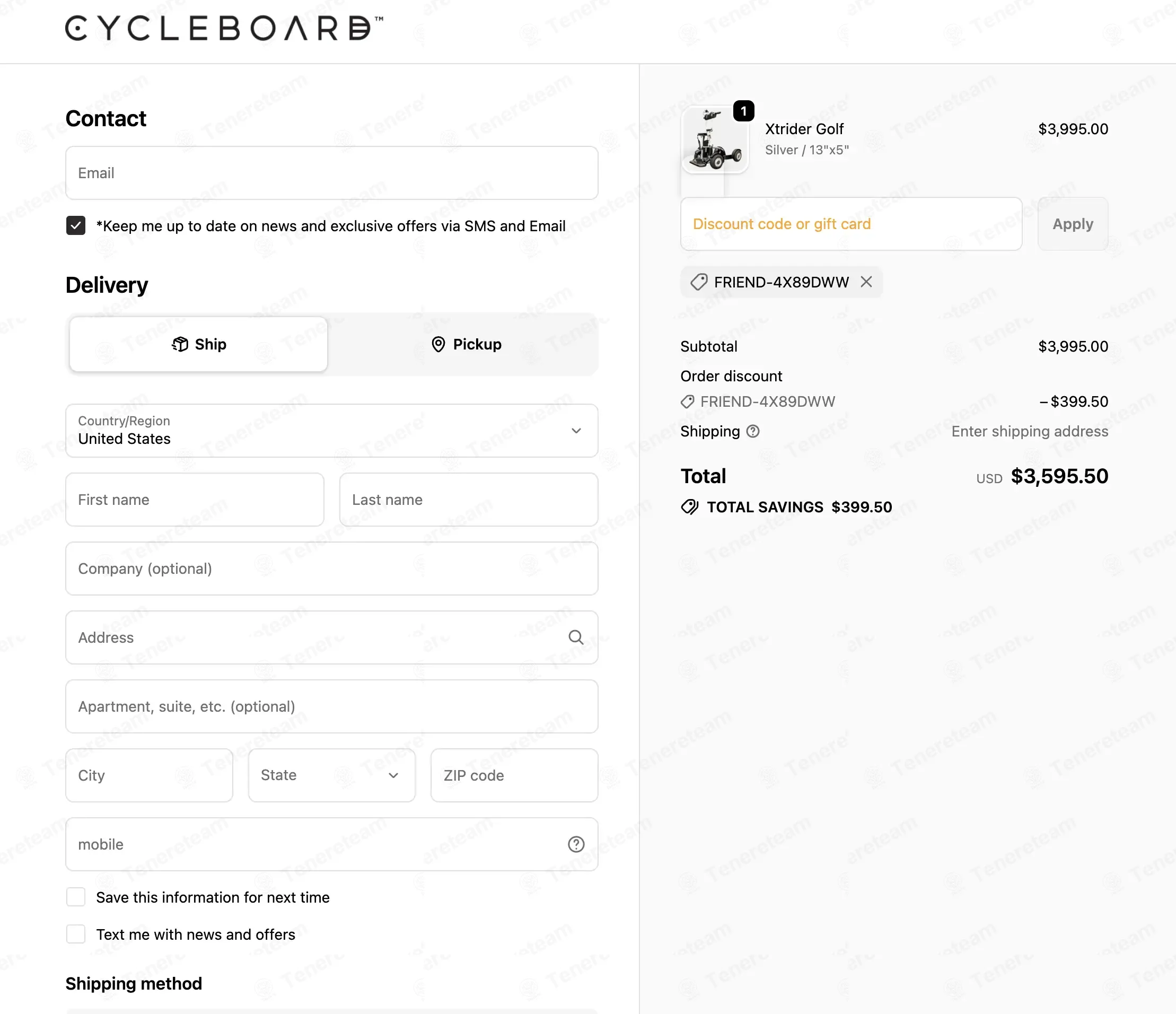
Task: Focus the Company (optional) field
Action: coord(331,569)
